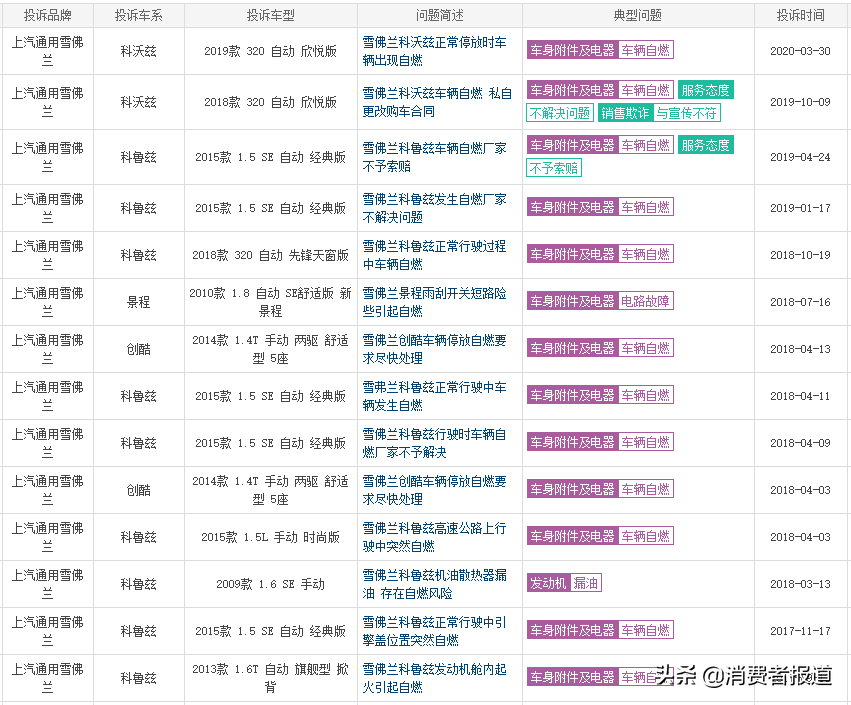Open link 雪佛兰科沃兹车辆自燃 私自更改购车合同

(x=437, y=103)
